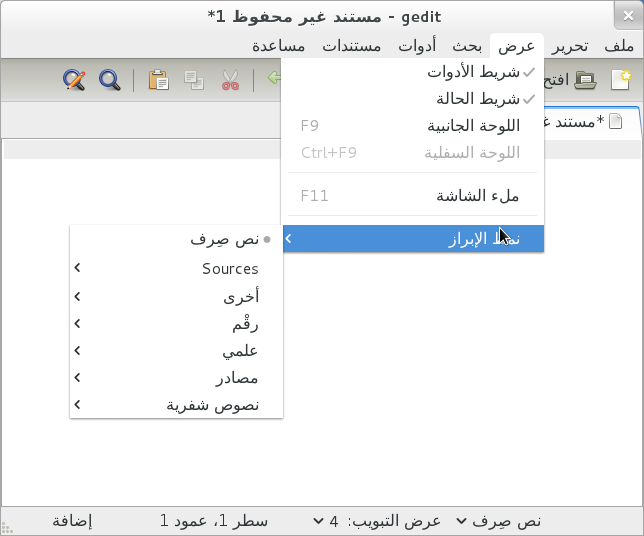The width and height of the screenshot is (644, 536).
Task: Click the Find and Replace toolbar icon
Action: coord(73,81)
